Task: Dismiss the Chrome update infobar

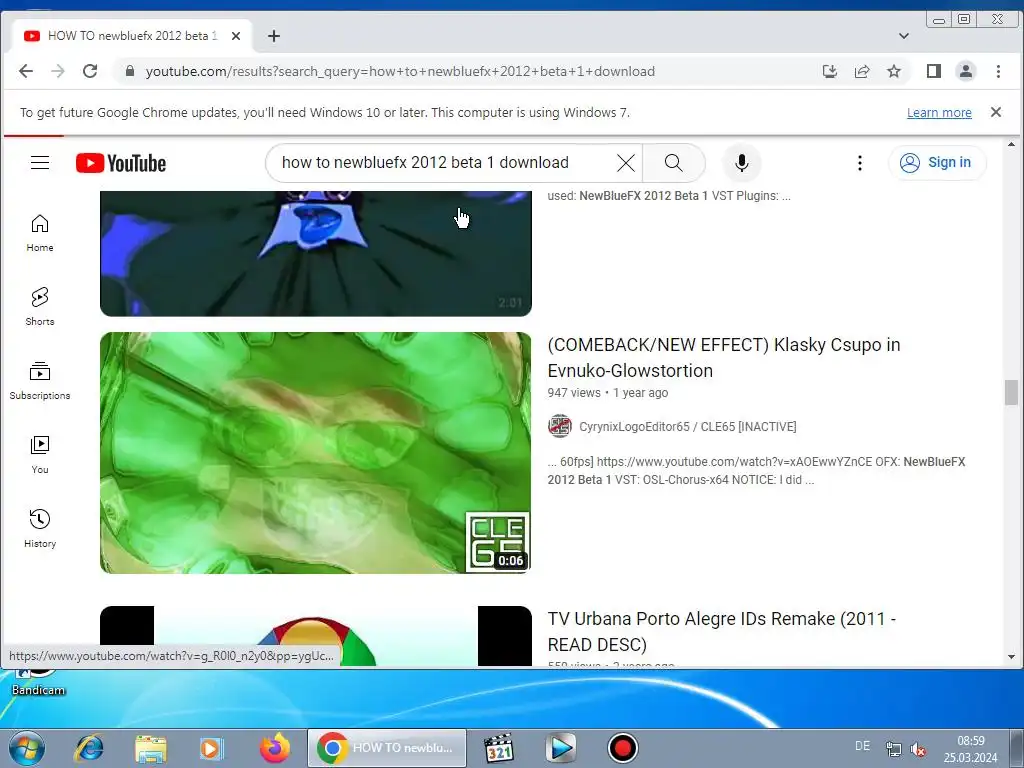Action: coord(996,112)
